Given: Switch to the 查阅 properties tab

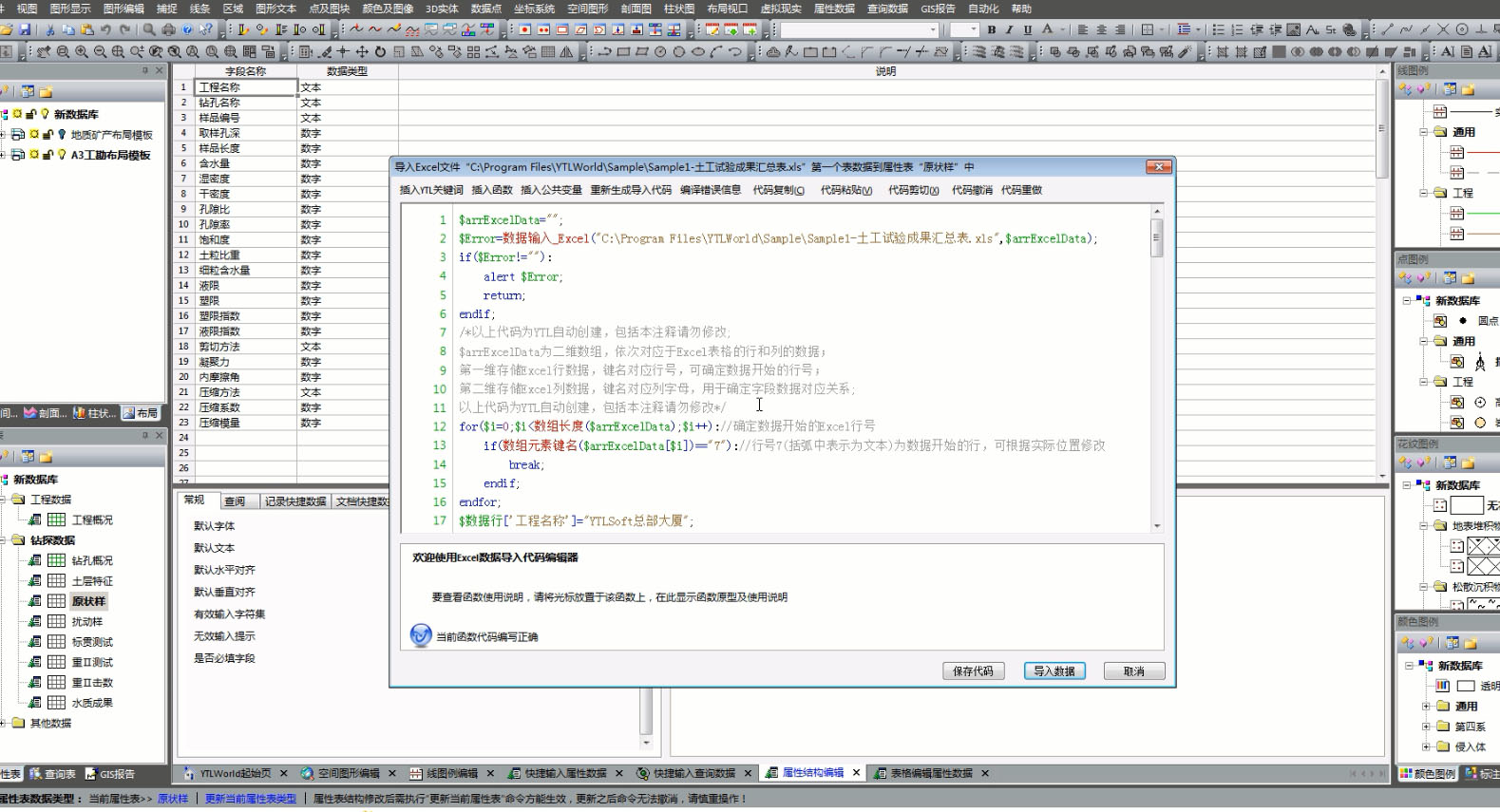Looking at the screenshot, I should point(235,501).
